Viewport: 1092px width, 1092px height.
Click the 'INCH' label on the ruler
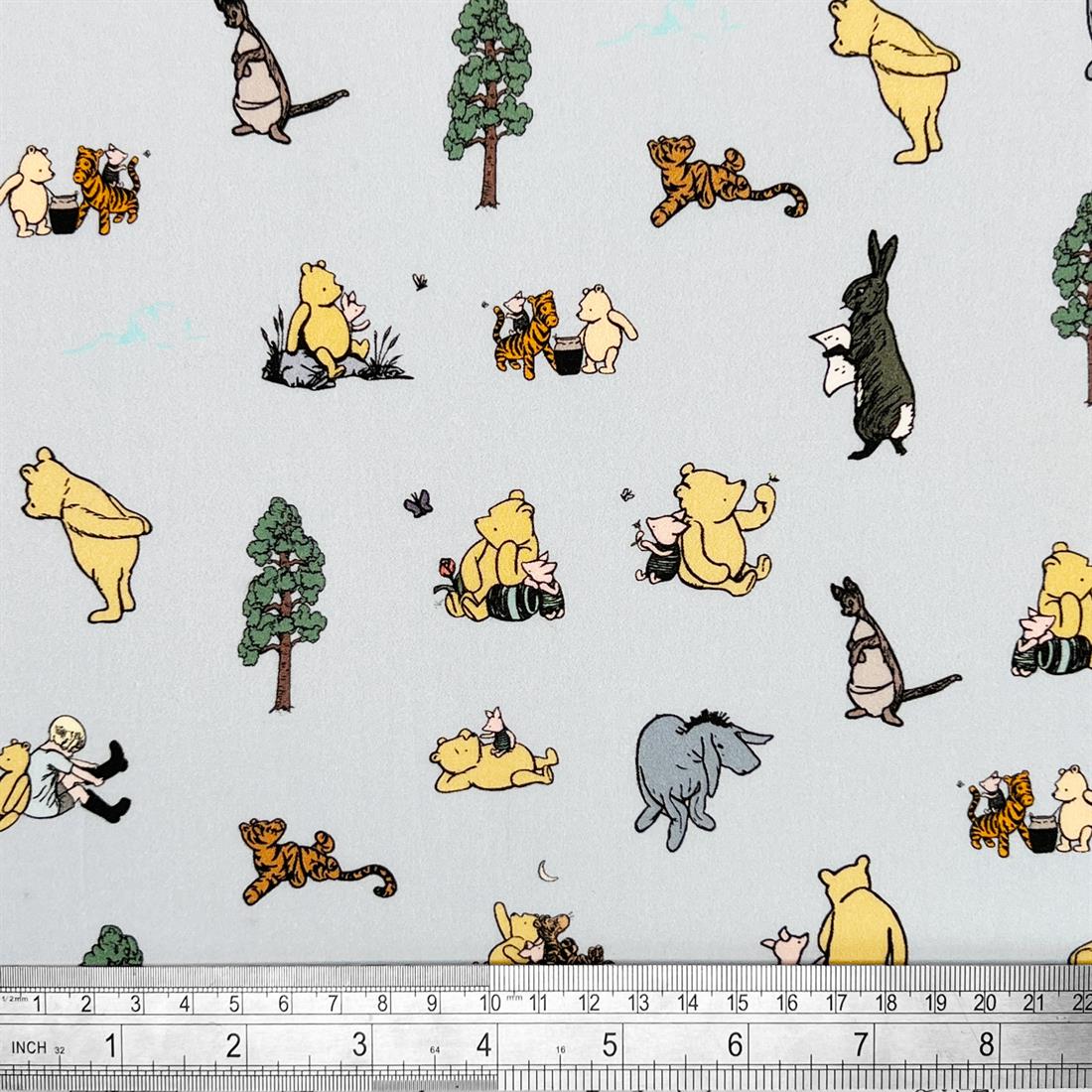tap(29, 1046)
